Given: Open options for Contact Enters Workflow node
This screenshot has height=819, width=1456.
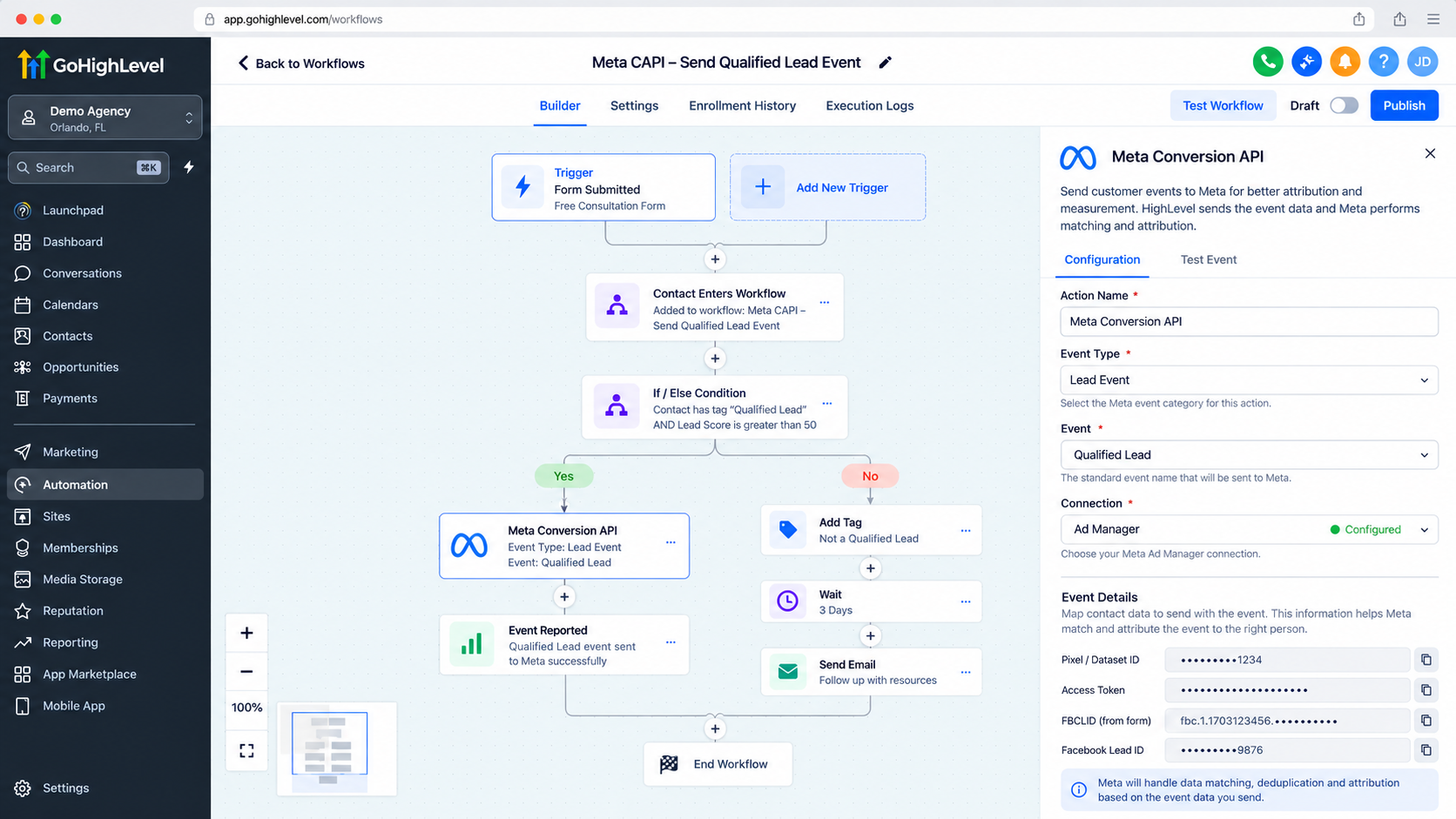Looking at the screenshot, I should click(824, 303).
